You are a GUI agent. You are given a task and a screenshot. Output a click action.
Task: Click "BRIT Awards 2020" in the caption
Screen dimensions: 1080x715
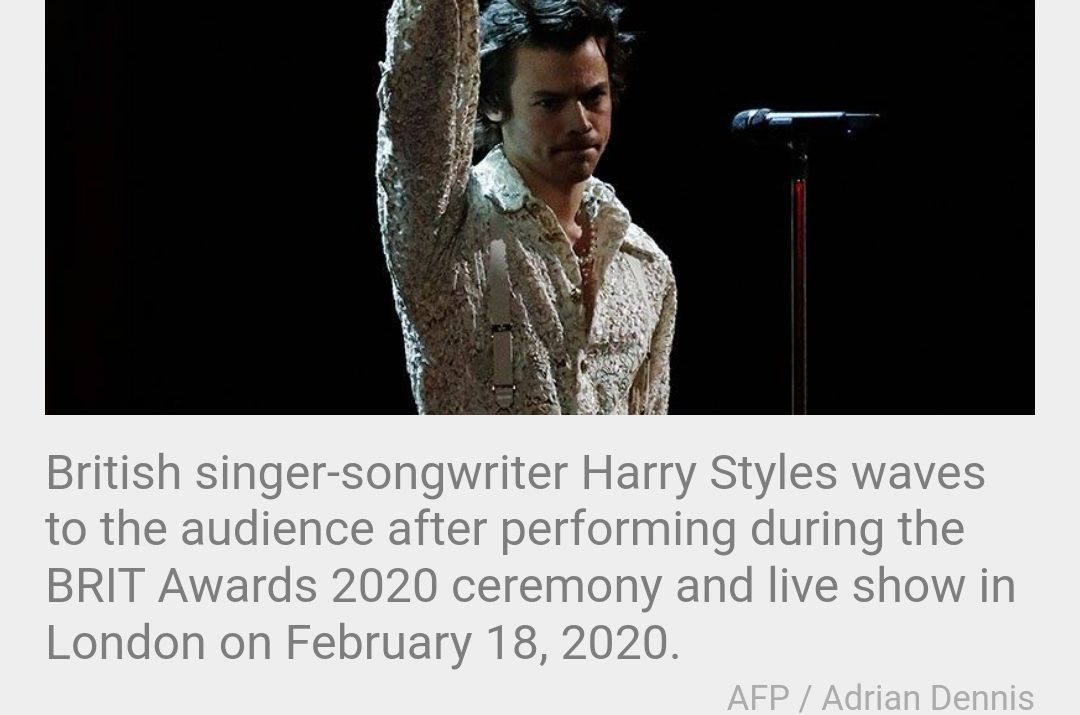click(x=242, y=586)
